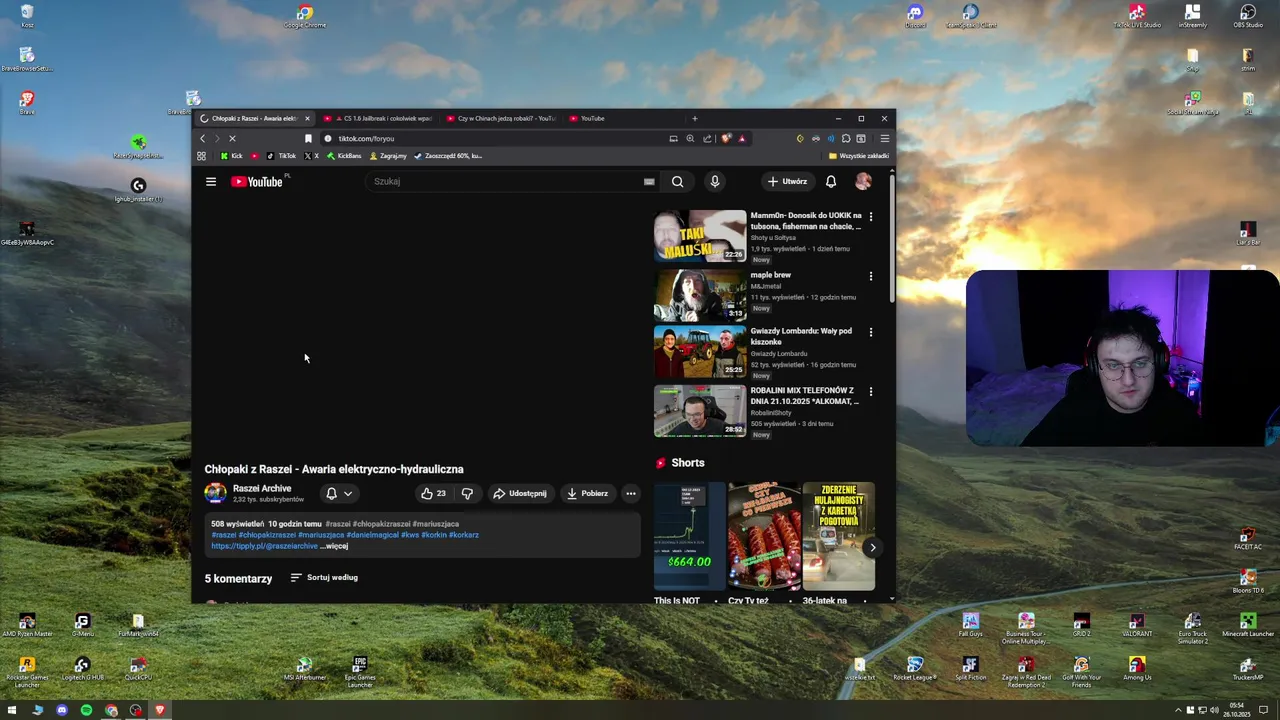This screenshot has height=720, width=1280.
Task: Open on-screen keyboard icon in search box
Action: [649, 182]
